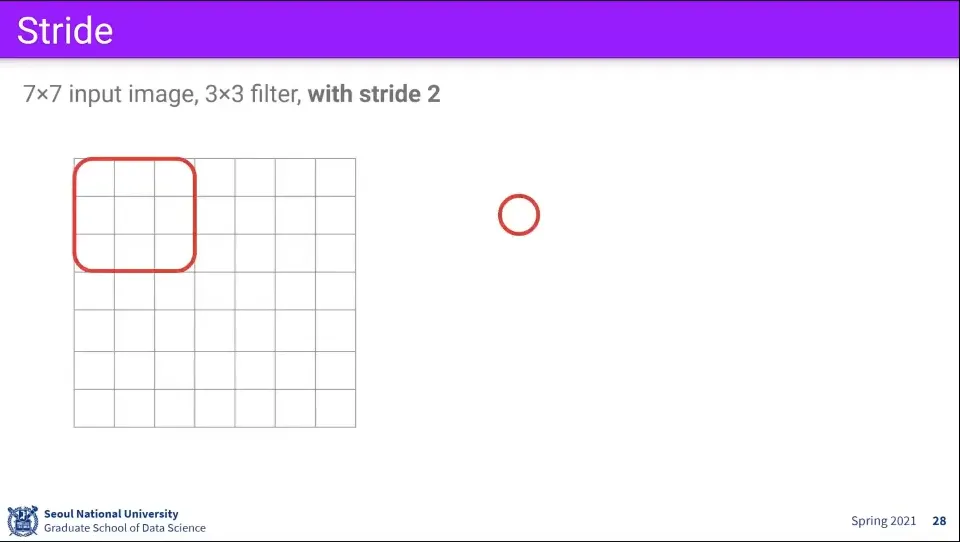Click the bold 'with stride 2' text
The height and width of the screenshot is (542, 960).
(374, 95)
